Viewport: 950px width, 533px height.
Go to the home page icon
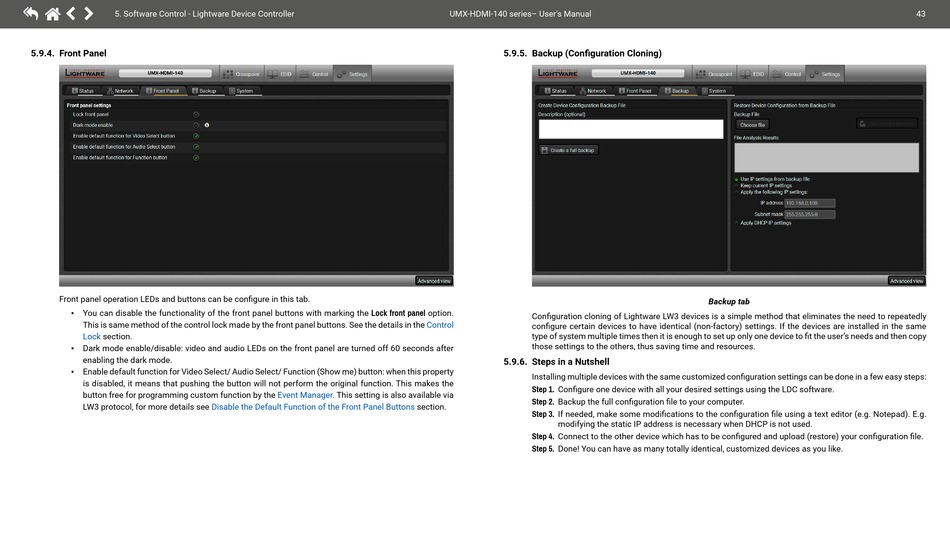[x=52, y=14]
